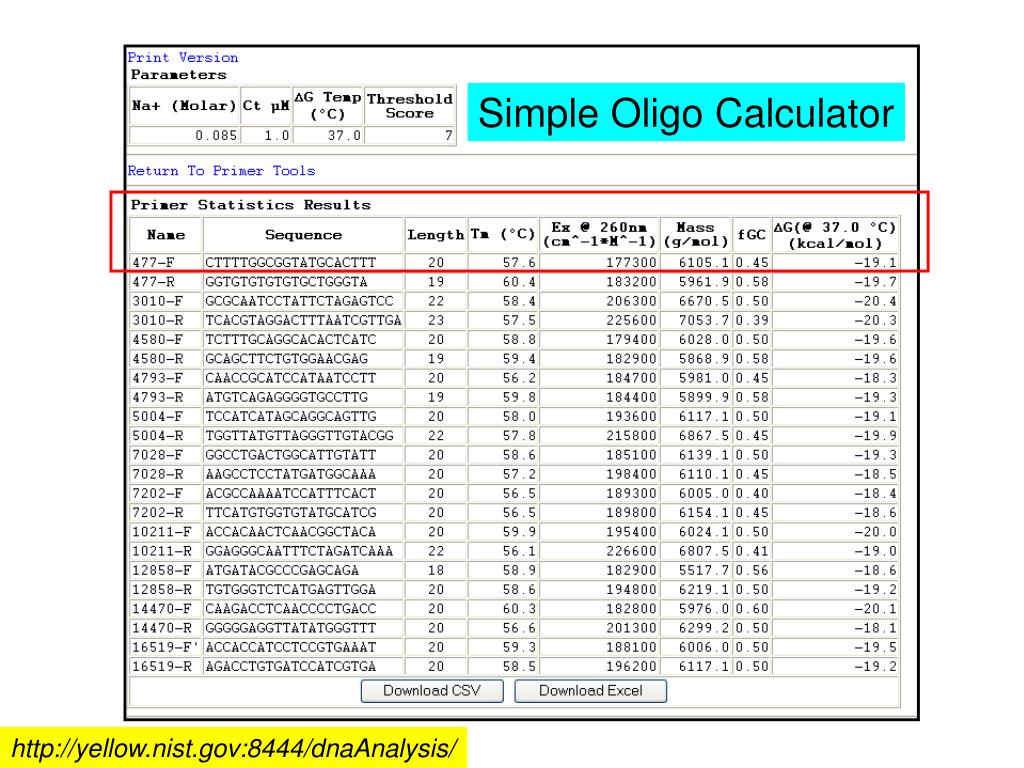Image resolution: width=1024 pixels, height=768 pixels.
Task: Open the Print Version link
Action: (183, 58)
